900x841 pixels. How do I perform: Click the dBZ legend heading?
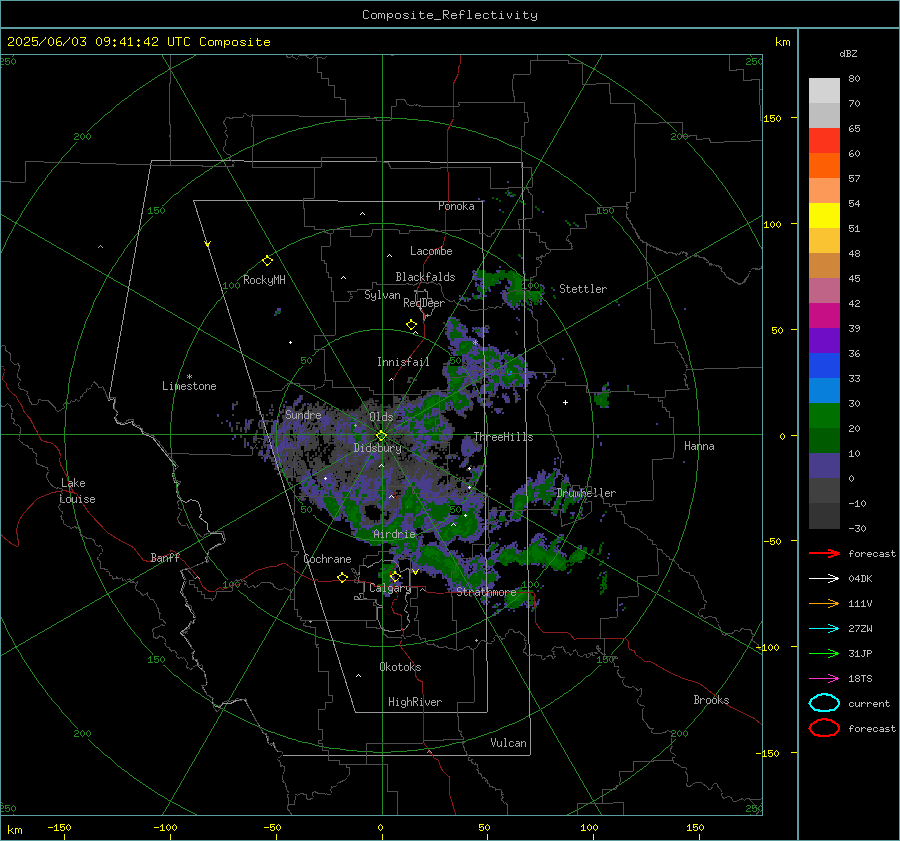click(848, 53)
